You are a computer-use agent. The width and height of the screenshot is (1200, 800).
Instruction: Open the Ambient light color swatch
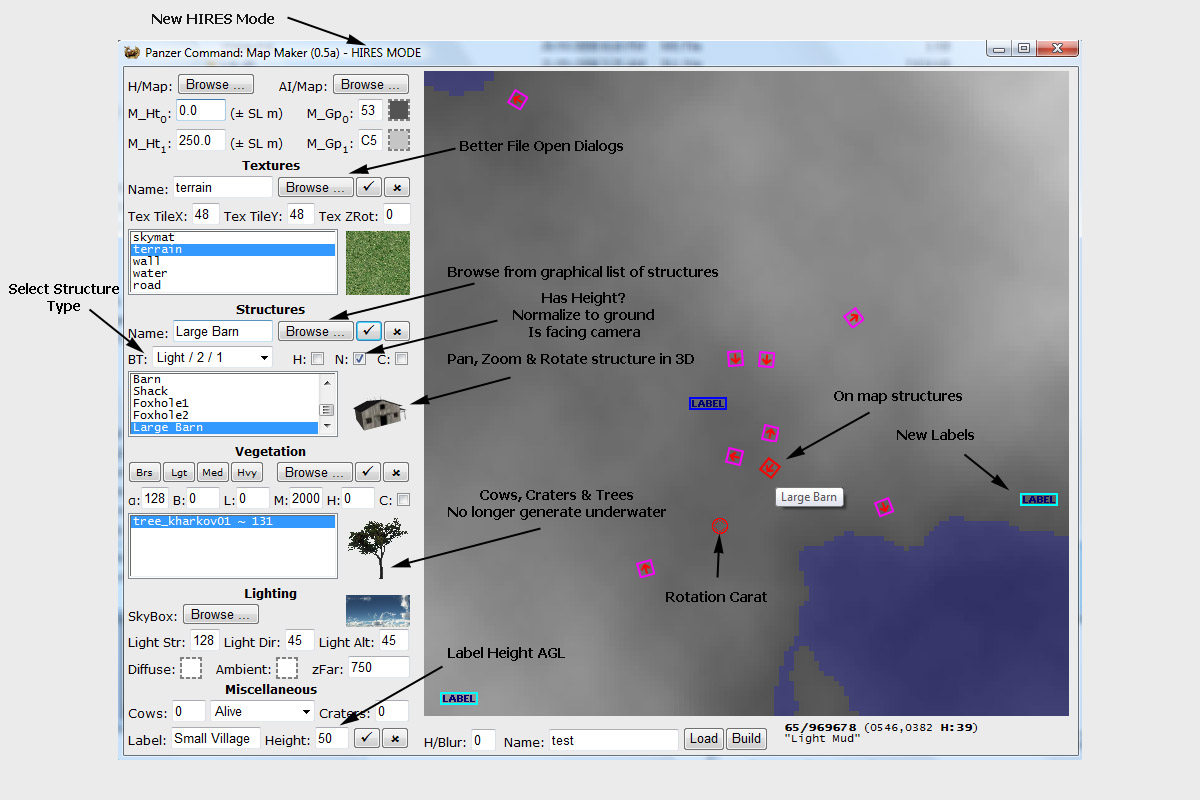point(287,667)
